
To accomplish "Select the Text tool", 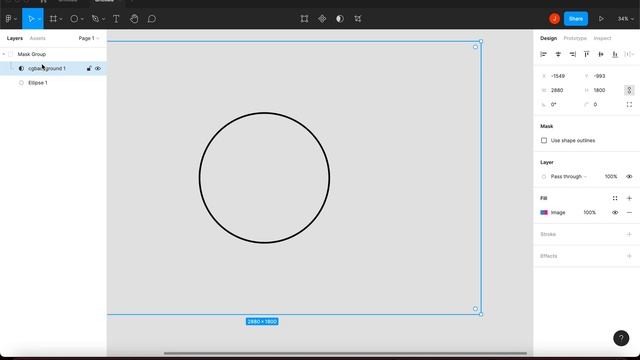I will pos(116,19).
